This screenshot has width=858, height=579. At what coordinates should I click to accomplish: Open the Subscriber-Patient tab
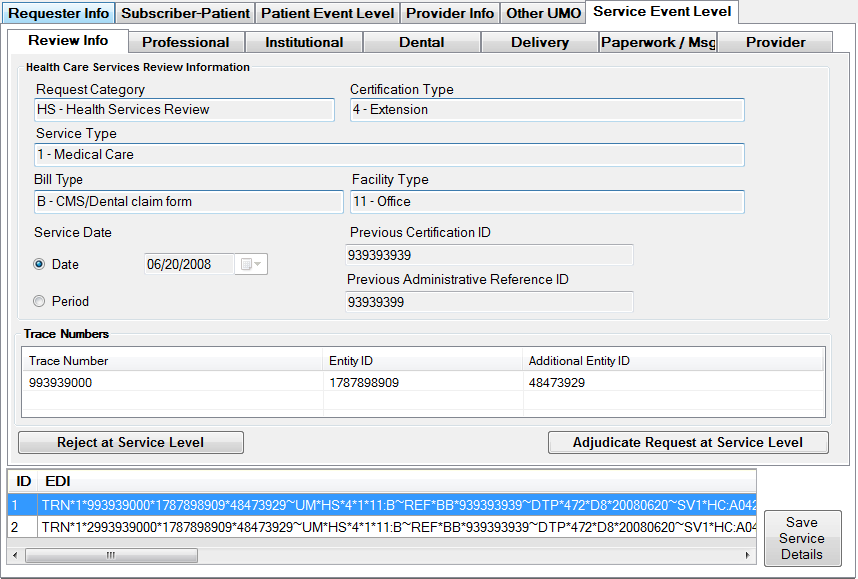pyautogui.click(x=185, y=13)
